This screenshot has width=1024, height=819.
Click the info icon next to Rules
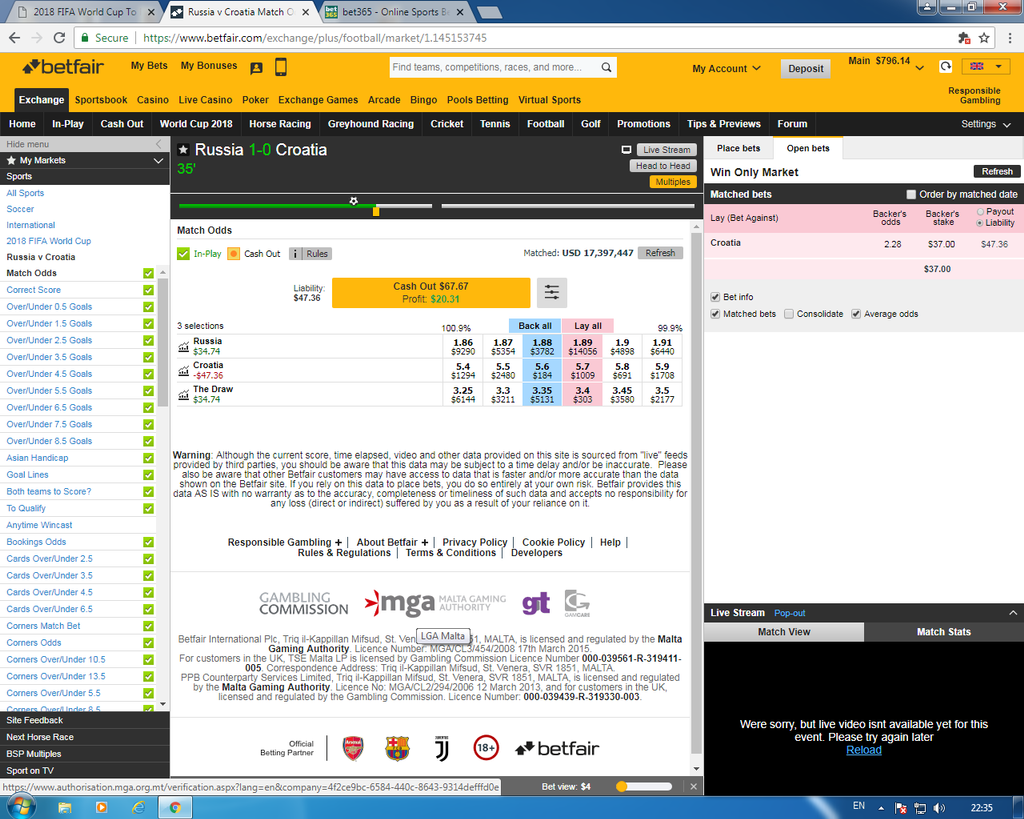pyautogui.click(x=295, y=253)
